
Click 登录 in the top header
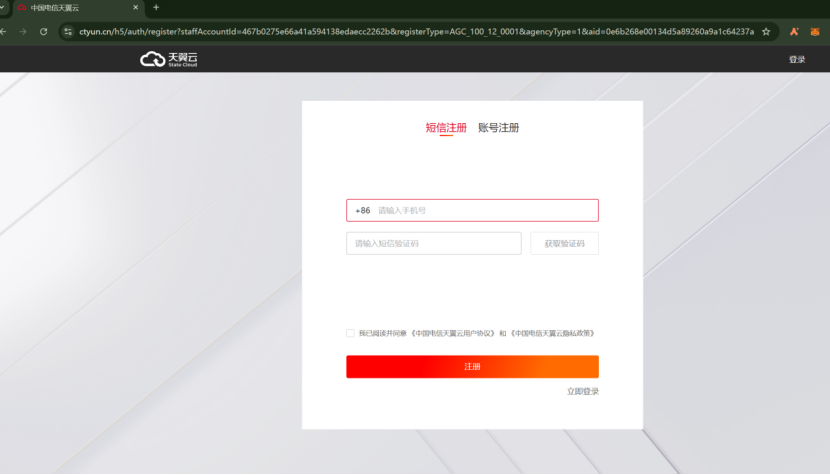click(797, 59)
